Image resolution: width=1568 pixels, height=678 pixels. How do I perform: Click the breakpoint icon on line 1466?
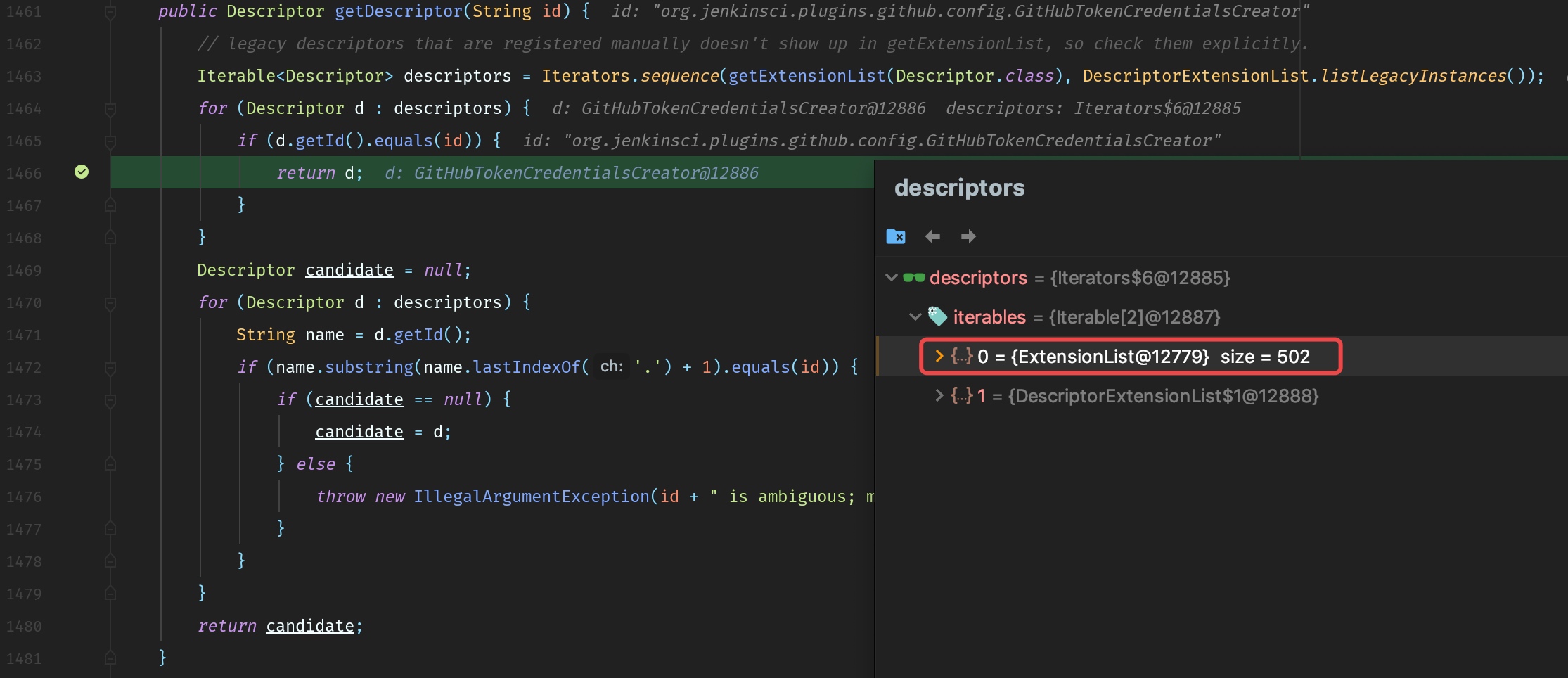(82, 172)
